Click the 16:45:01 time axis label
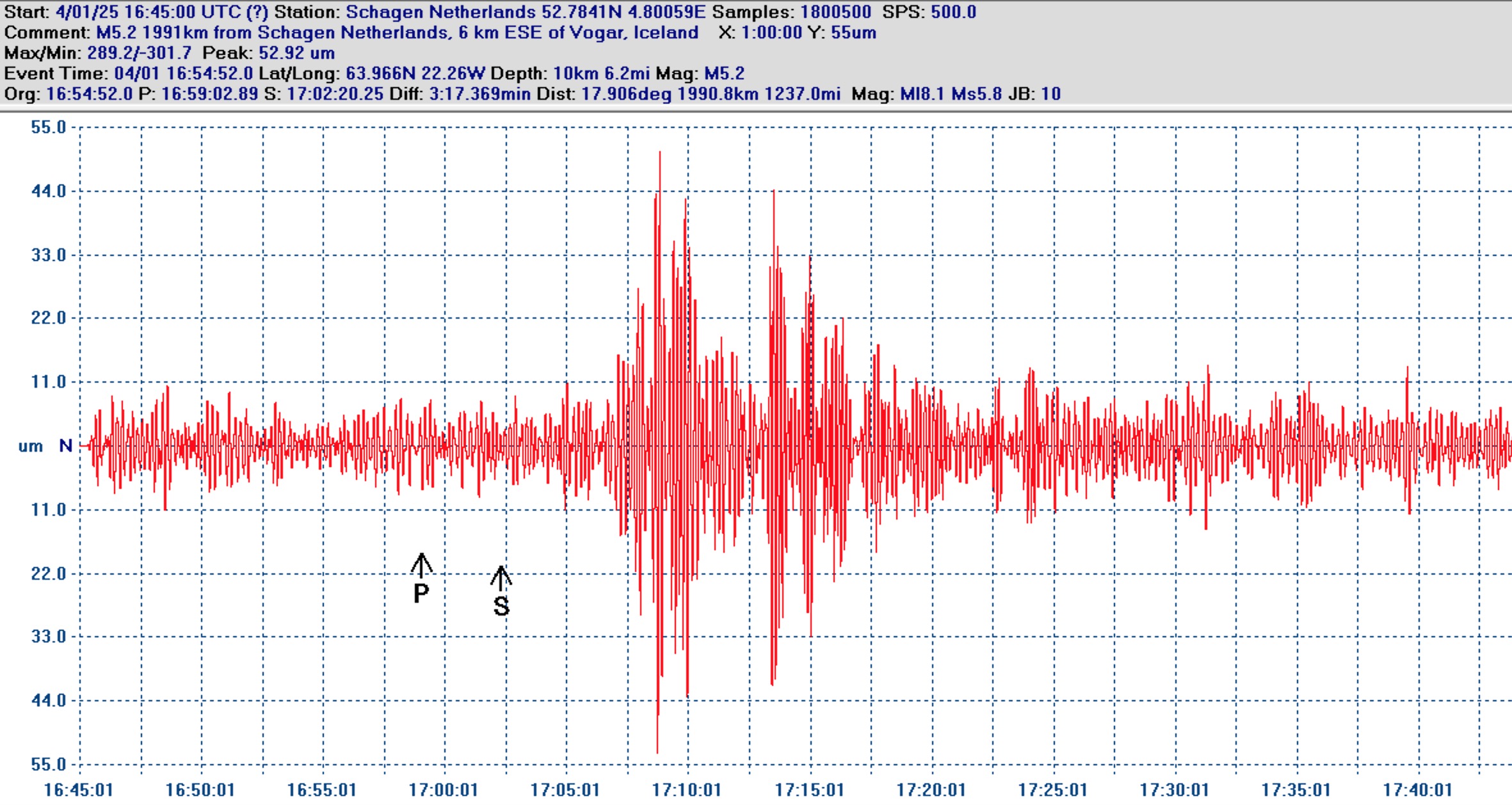This screenshot has height=805, width=1512. (x=78, y=790)
